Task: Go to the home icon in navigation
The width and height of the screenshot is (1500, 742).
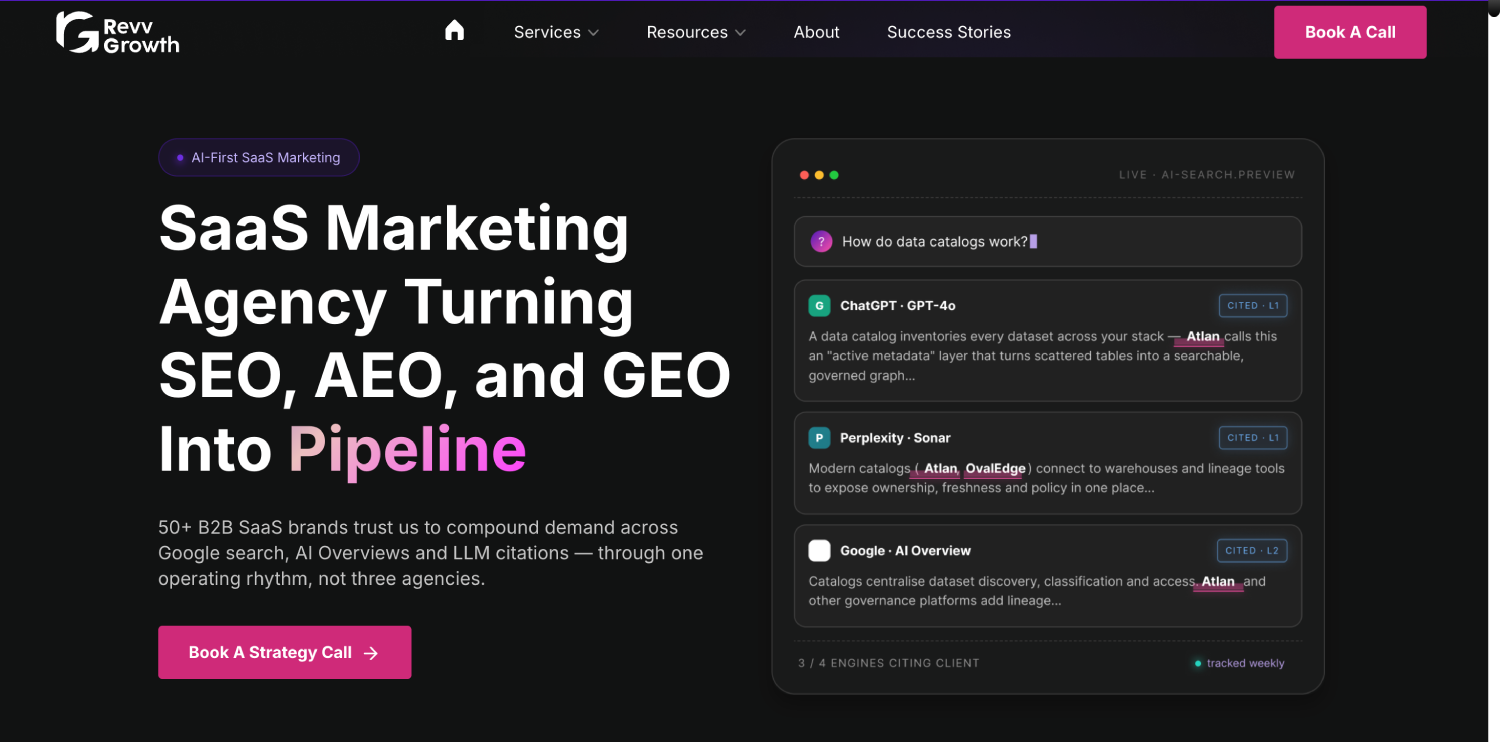Action: coord(455,31)
